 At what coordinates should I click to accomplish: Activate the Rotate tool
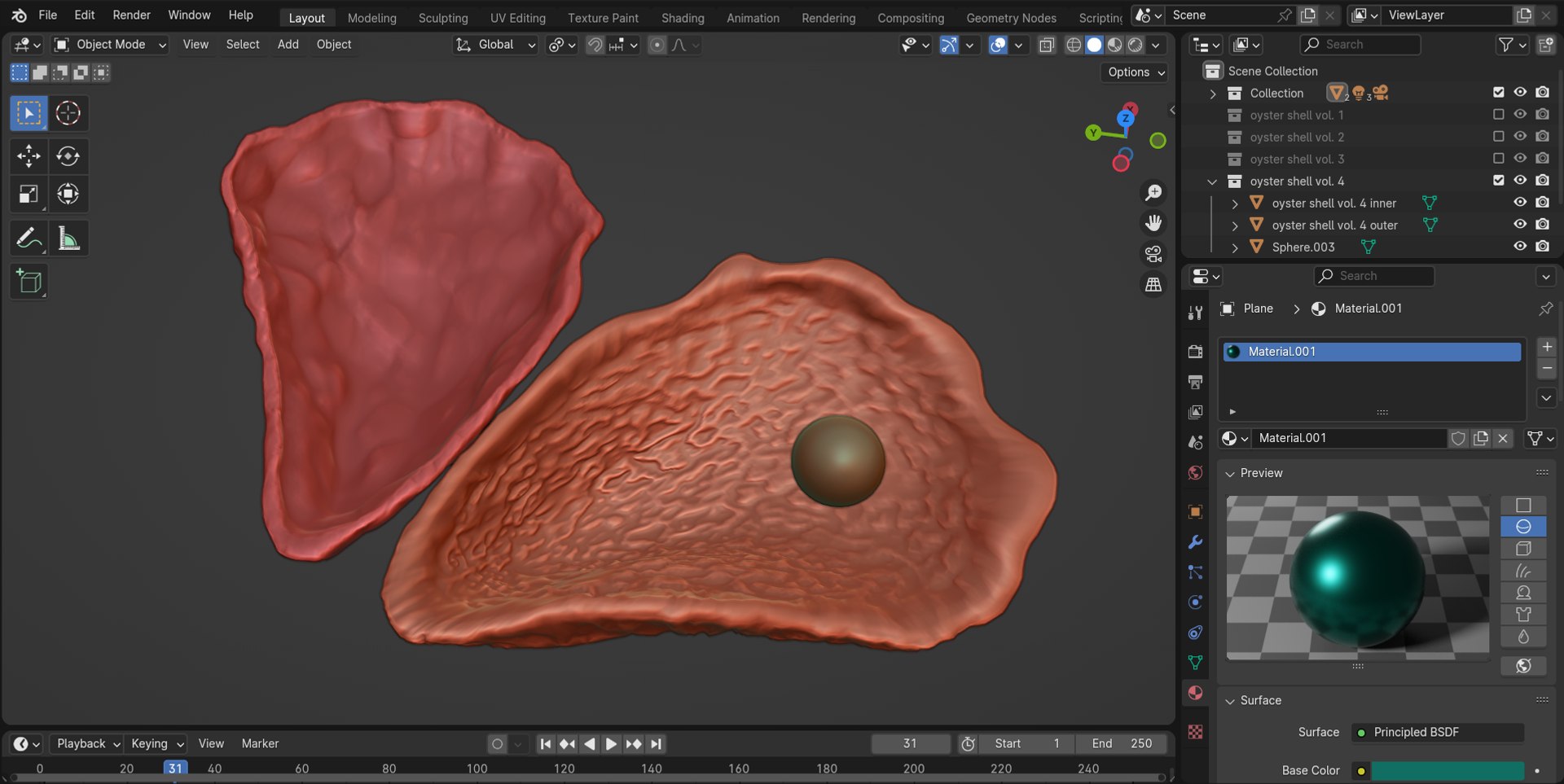(68, 155)
